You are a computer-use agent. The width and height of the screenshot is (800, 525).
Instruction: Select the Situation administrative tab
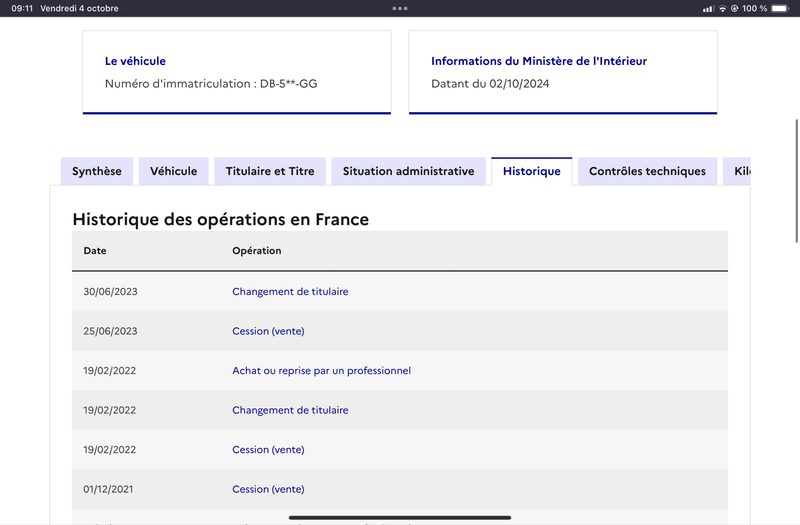[x=408, y=171]
